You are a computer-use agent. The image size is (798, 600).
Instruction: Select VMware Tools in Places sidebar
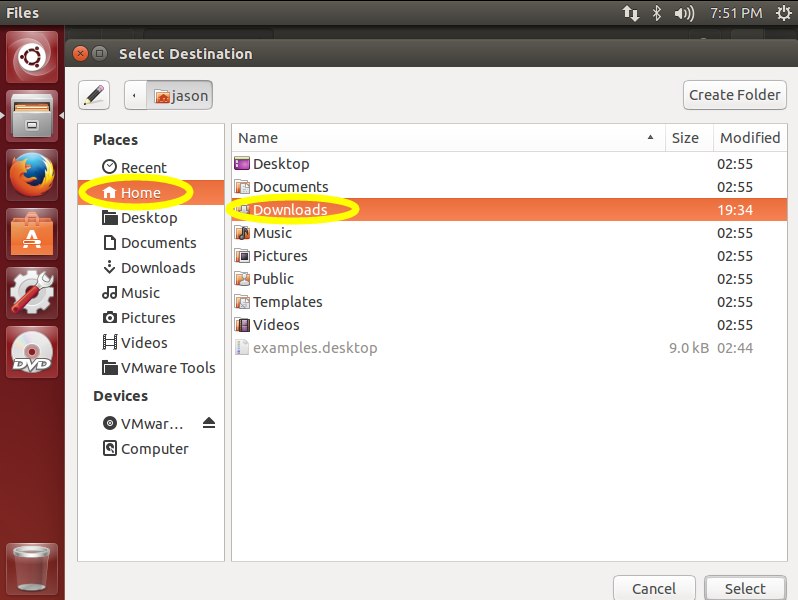[151, 367]
